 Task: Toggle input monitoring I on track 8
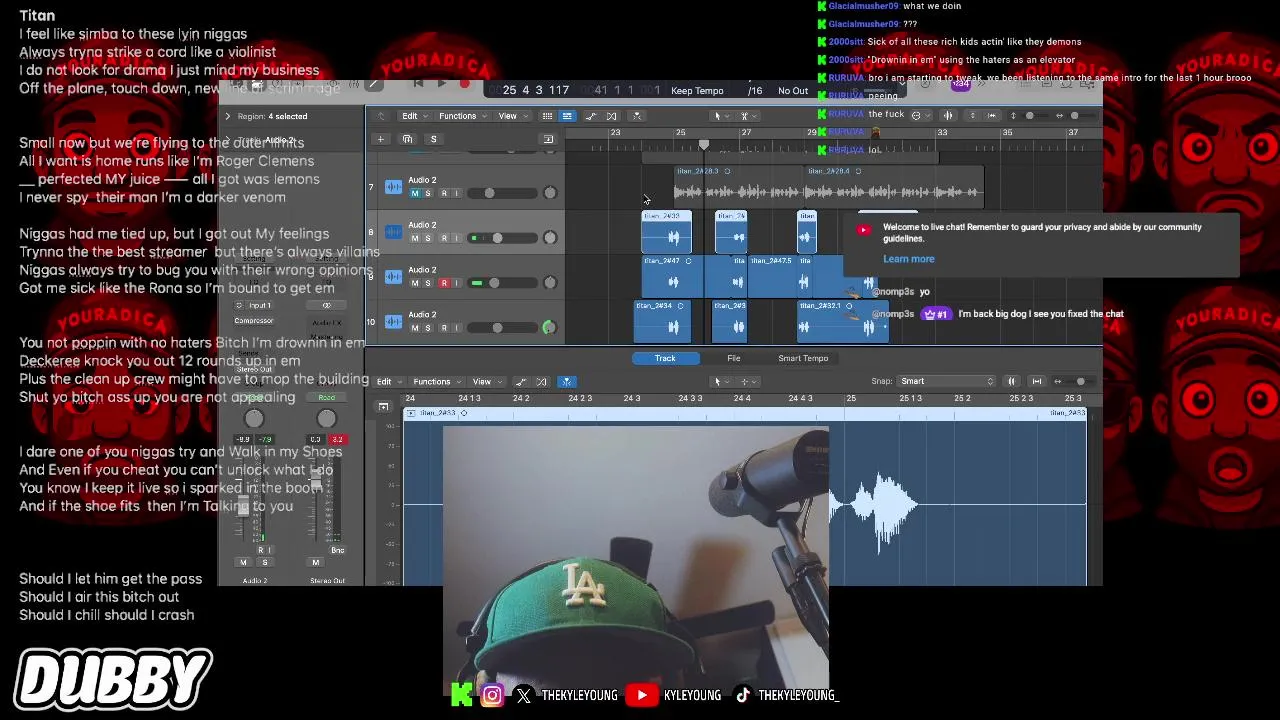coord(457,238)
